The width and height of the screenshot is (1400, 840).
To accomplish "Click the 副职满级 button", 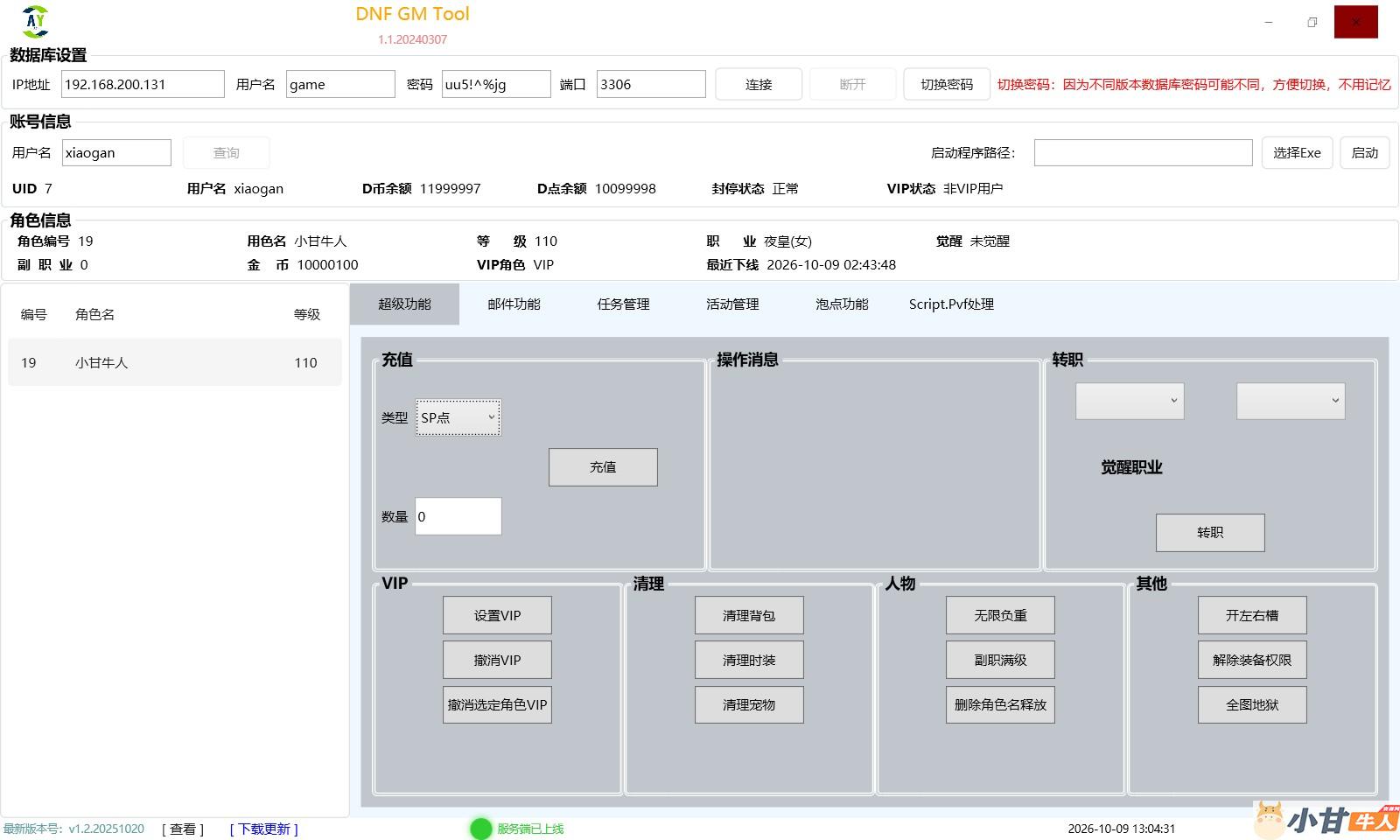I will pyautogui.click(x=1000, y=660).
